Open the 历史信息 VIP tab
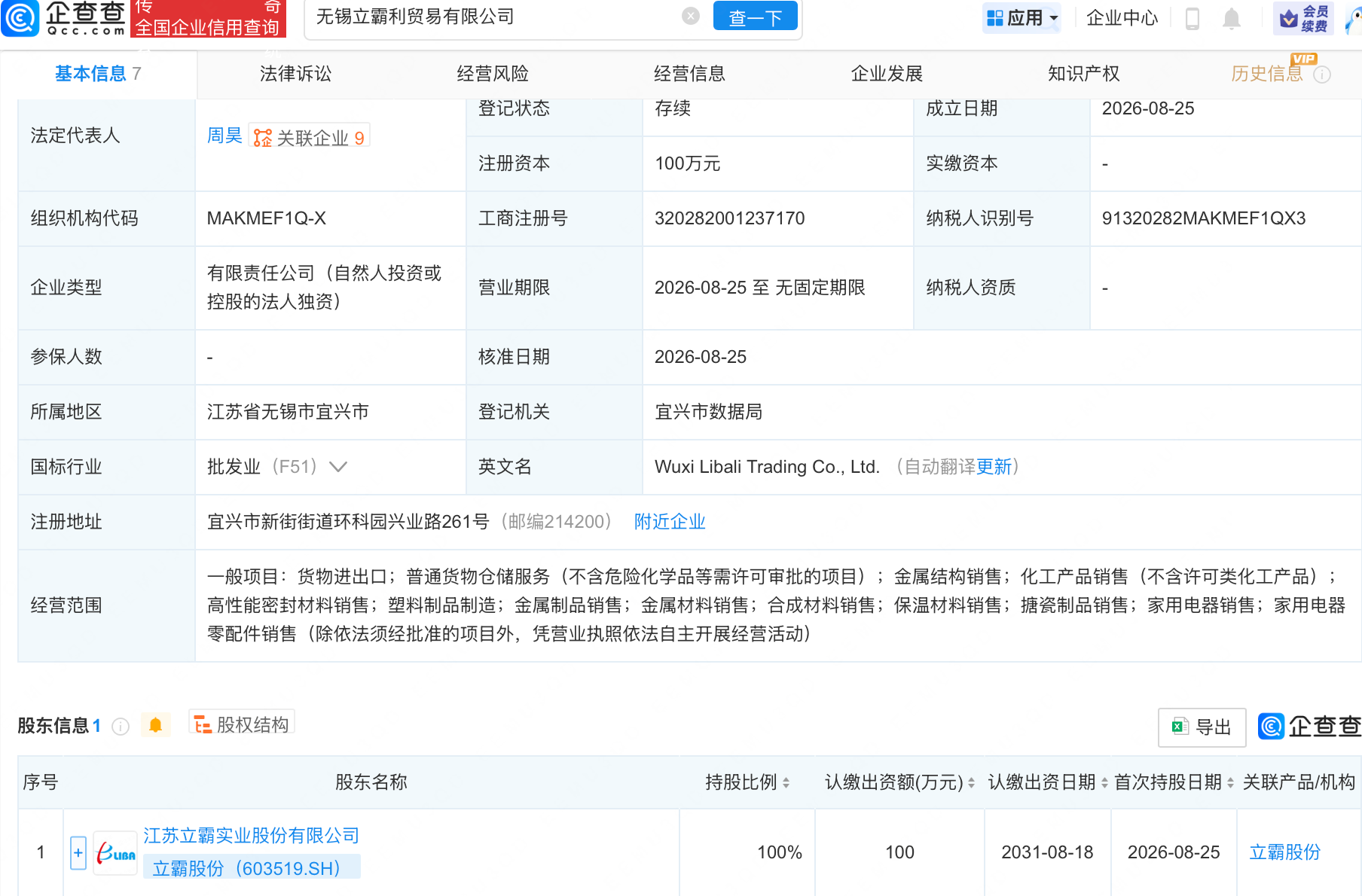This screenshot has width=1362, height=896. coord(1267,74)
